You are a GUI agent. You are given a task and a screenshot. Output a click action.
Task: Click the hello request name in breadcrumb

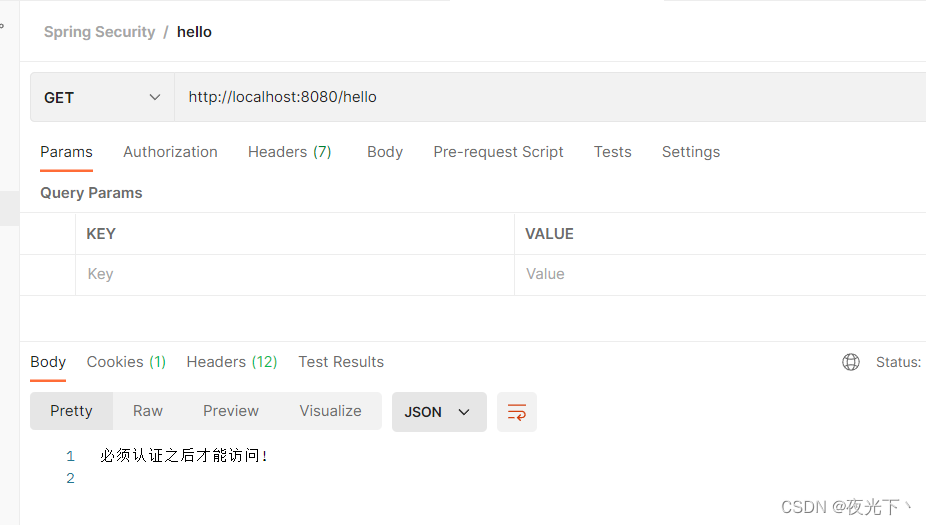(x=194, y=32)
